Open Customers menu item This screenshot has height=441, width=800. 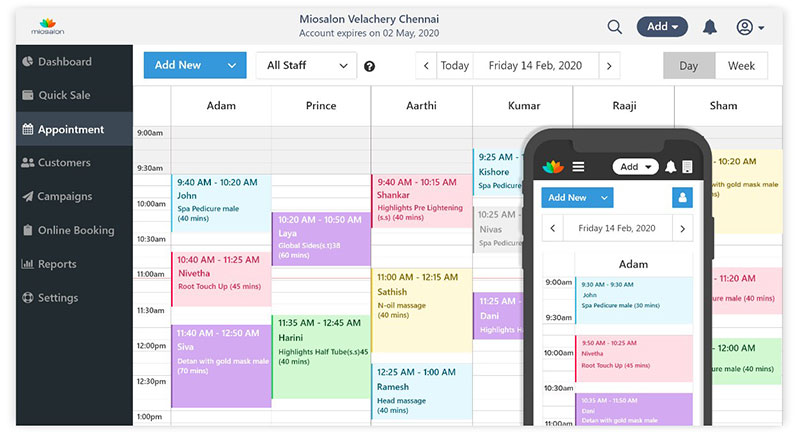coord(74,163)
